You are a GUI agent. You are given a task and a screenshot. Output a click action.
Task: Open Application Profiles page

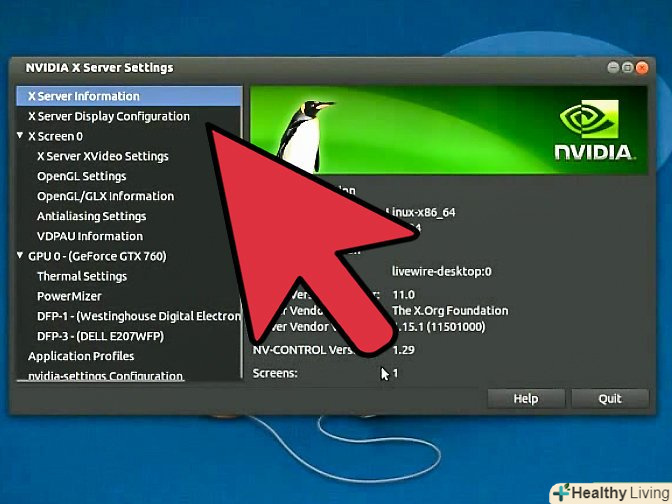point(81,356)
